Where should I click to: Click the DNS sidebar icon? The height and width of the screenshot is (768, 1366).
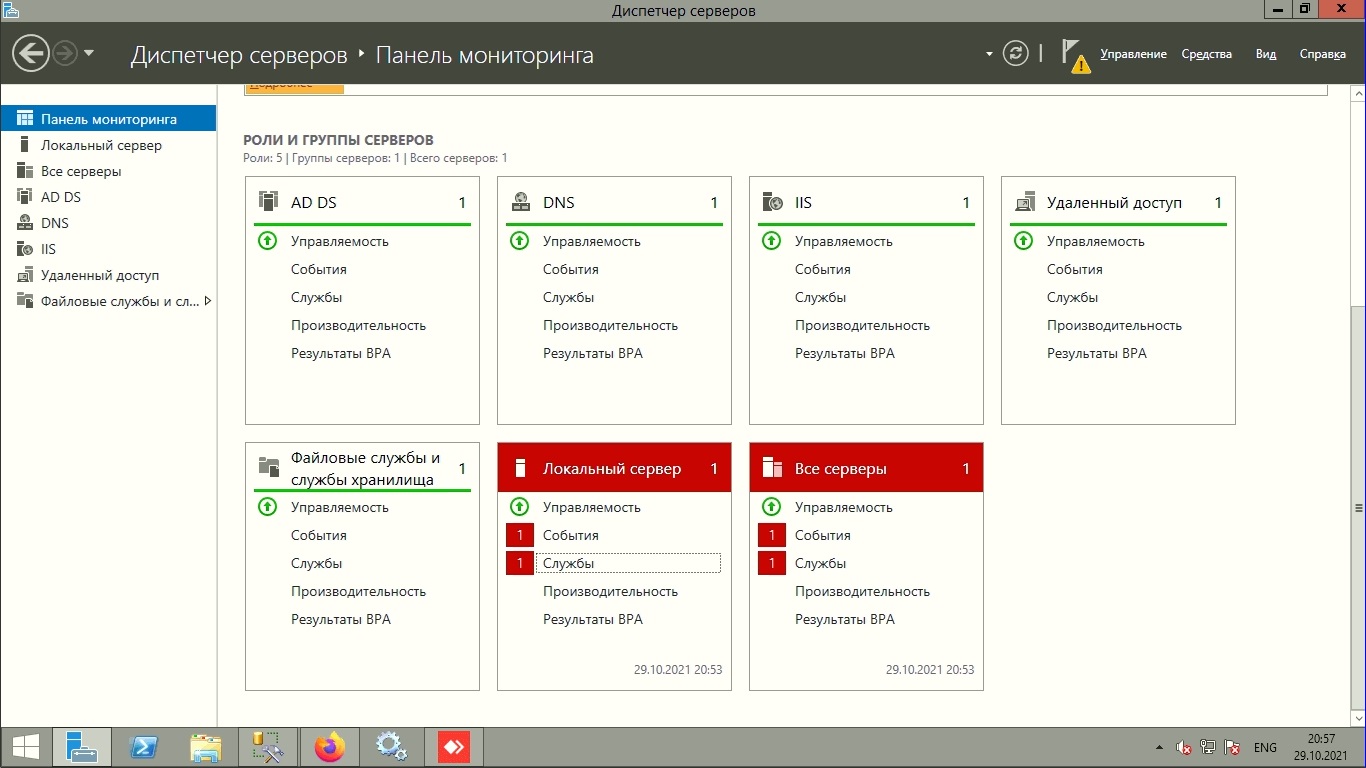pyautogui.click(x=25, y=223)
